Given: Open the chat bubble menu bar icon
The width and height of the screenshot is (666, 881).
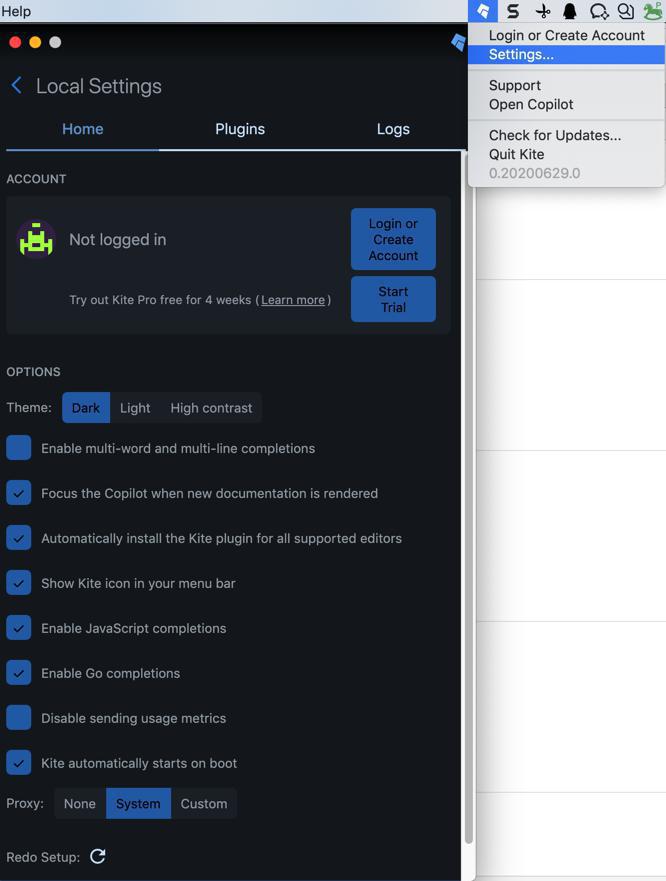Looking at the screenshot, I should (x=599, y=11).
